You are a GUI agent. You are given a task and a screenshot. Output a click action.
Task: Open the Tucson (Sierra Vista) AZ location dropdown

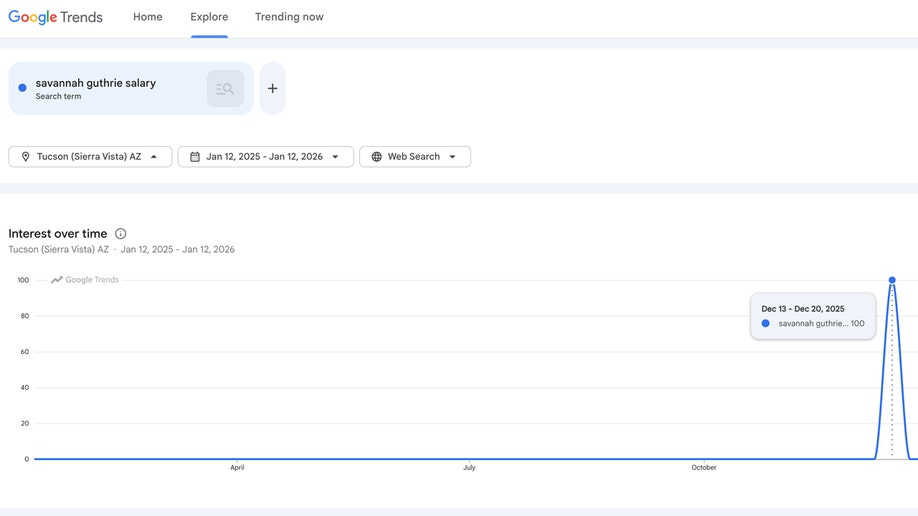tap(90, 156)
